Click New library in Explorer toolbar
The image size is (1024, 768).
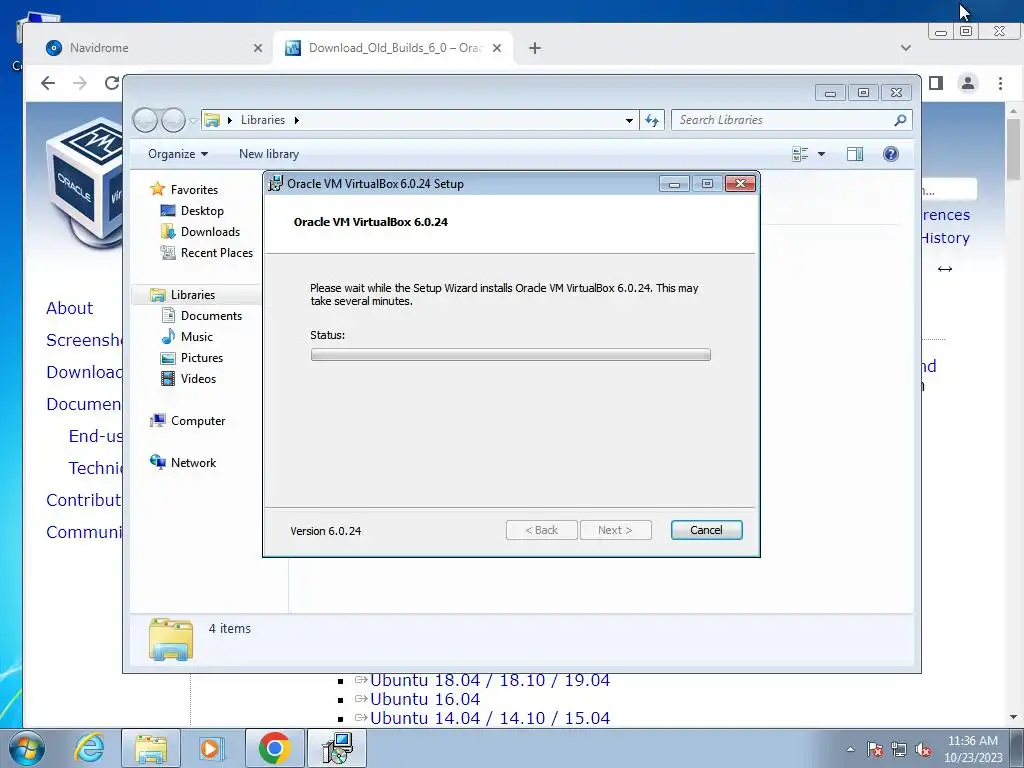[x=268, y=154]
